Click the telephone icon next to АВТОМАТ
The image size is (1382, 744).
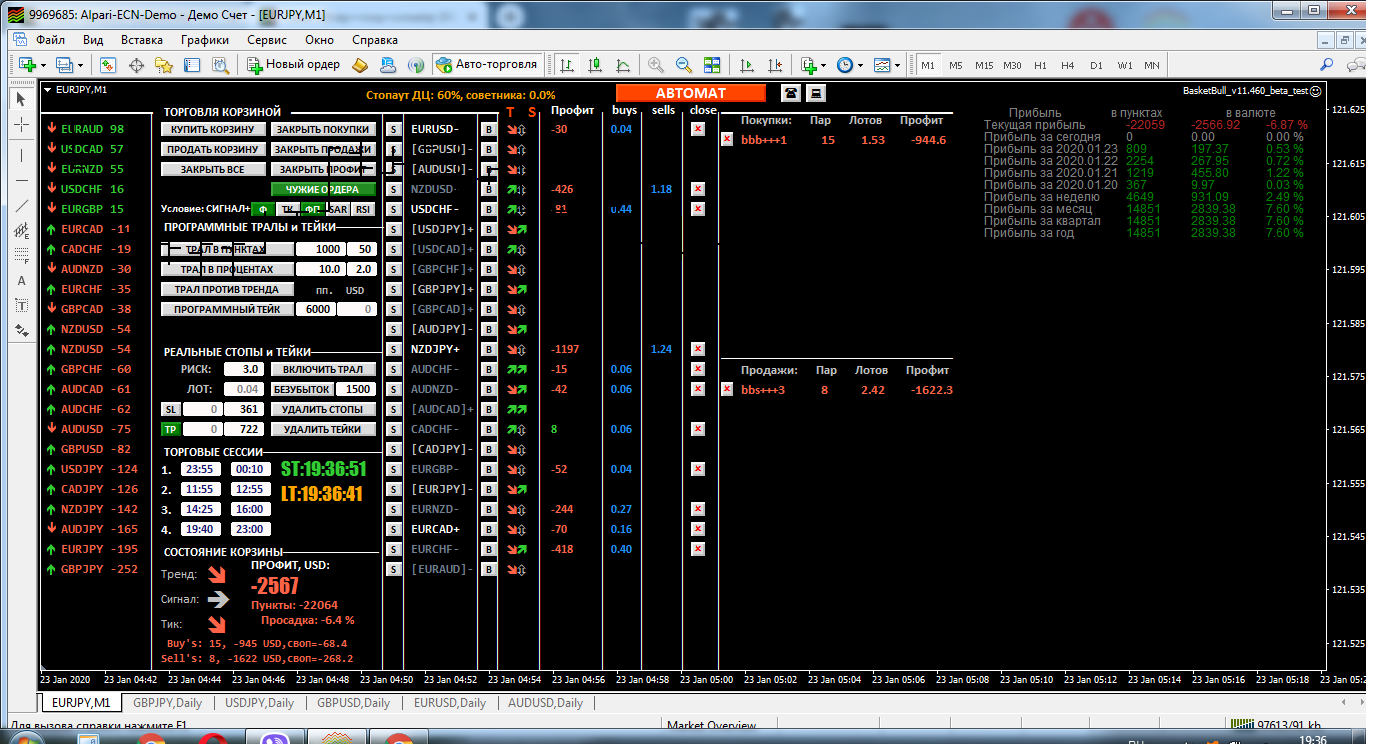pos(791,93)
